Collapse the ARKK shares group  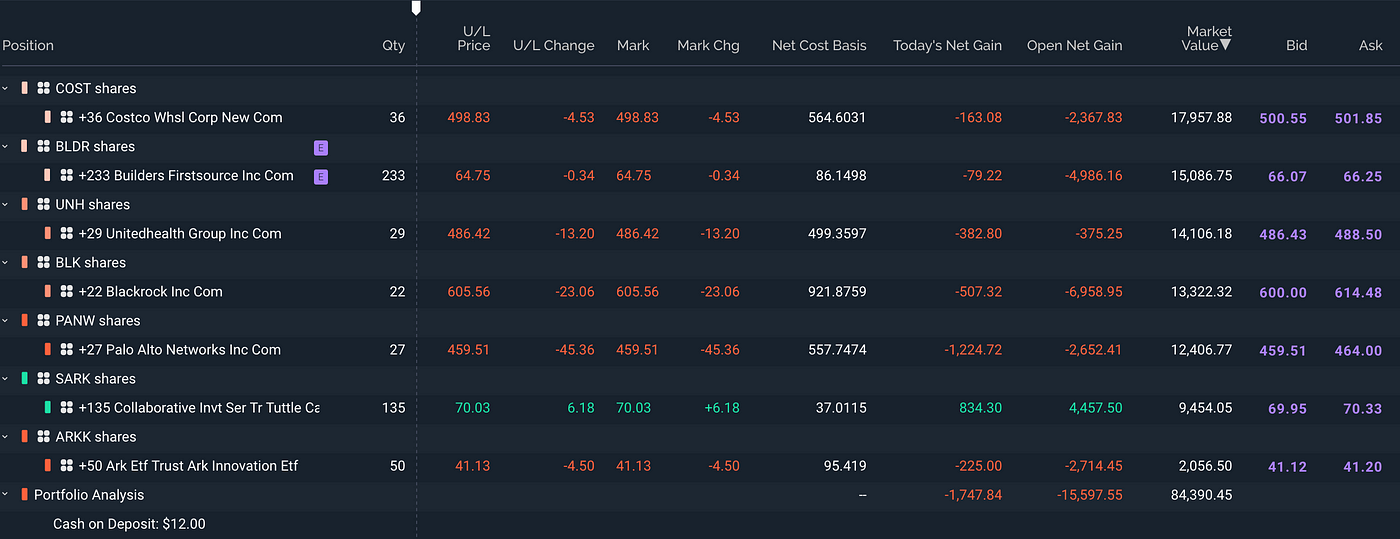[x=5, y=436]
